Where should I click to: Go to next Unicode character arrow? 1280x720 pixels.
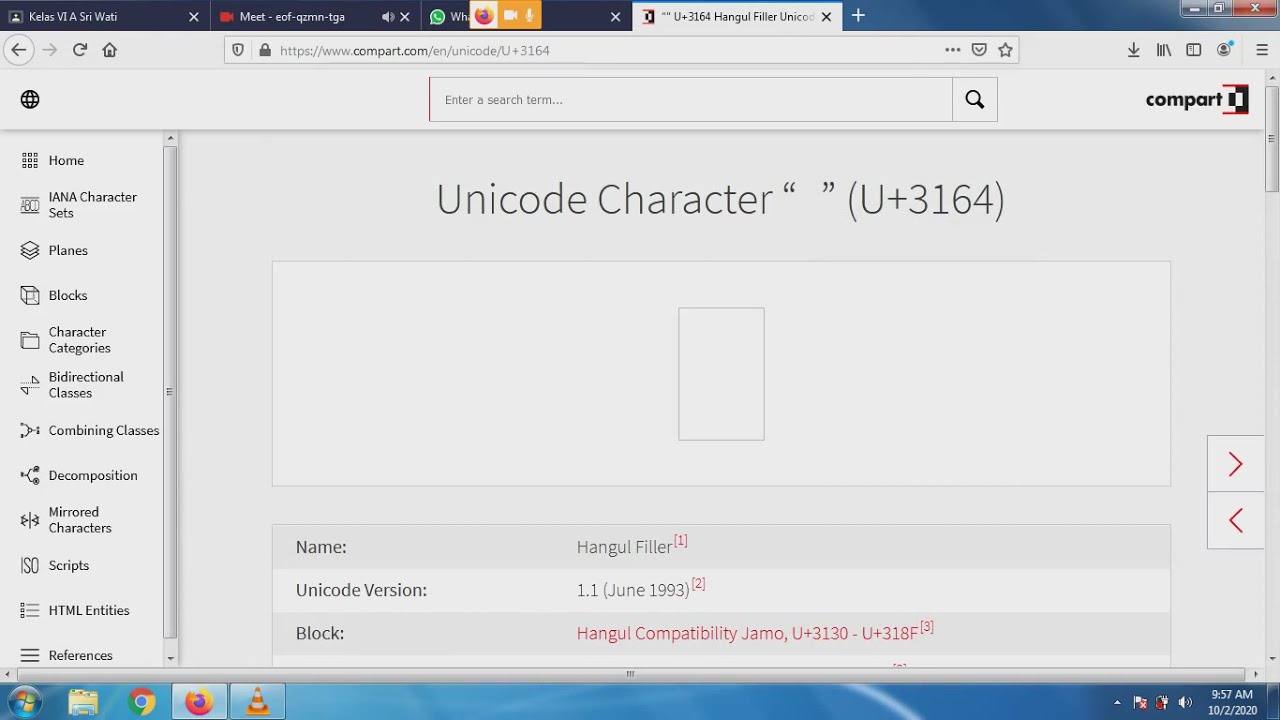coord(1236,464)
